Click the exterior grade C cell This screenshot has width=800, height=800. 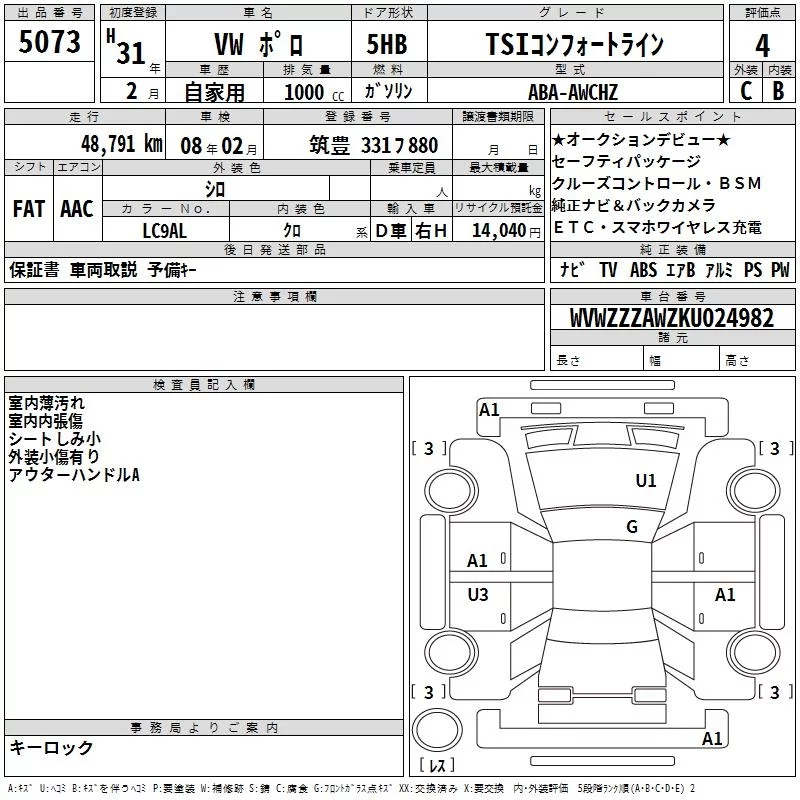746,90
